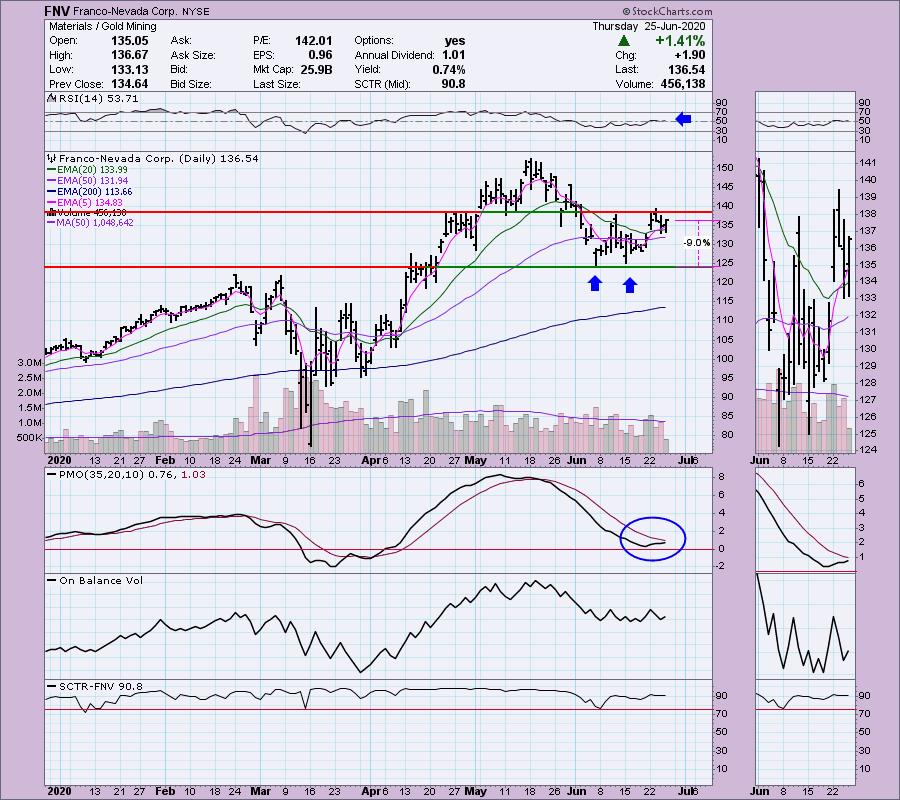Click the 150 price axis label
900x800 pixels.
(726, 168)
